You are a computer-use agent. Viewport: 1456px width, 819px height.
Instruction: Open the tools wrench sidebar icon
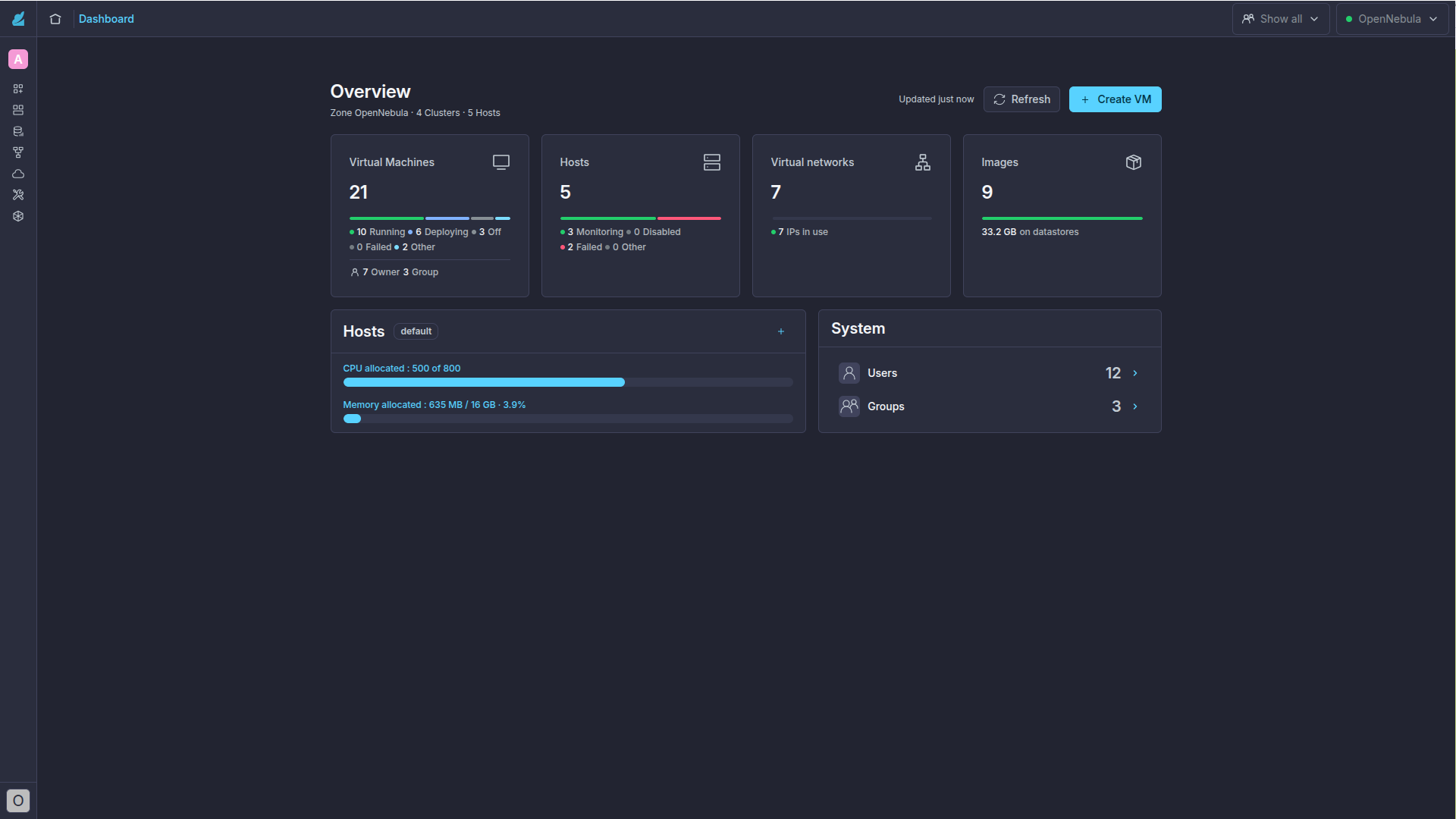tap(18, 195)
